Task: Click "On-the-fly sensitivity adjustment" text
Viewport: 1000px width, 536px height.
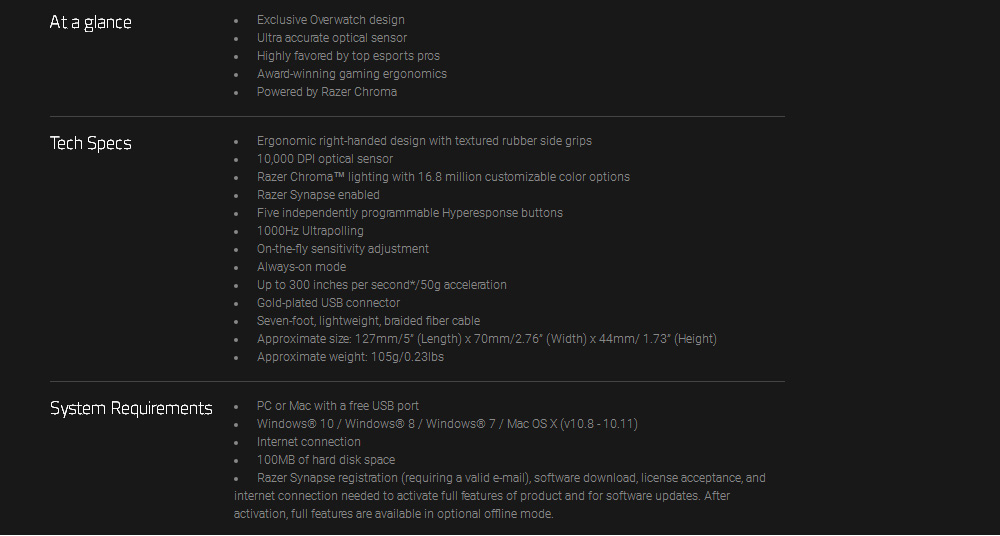Action: click(342, 249)
